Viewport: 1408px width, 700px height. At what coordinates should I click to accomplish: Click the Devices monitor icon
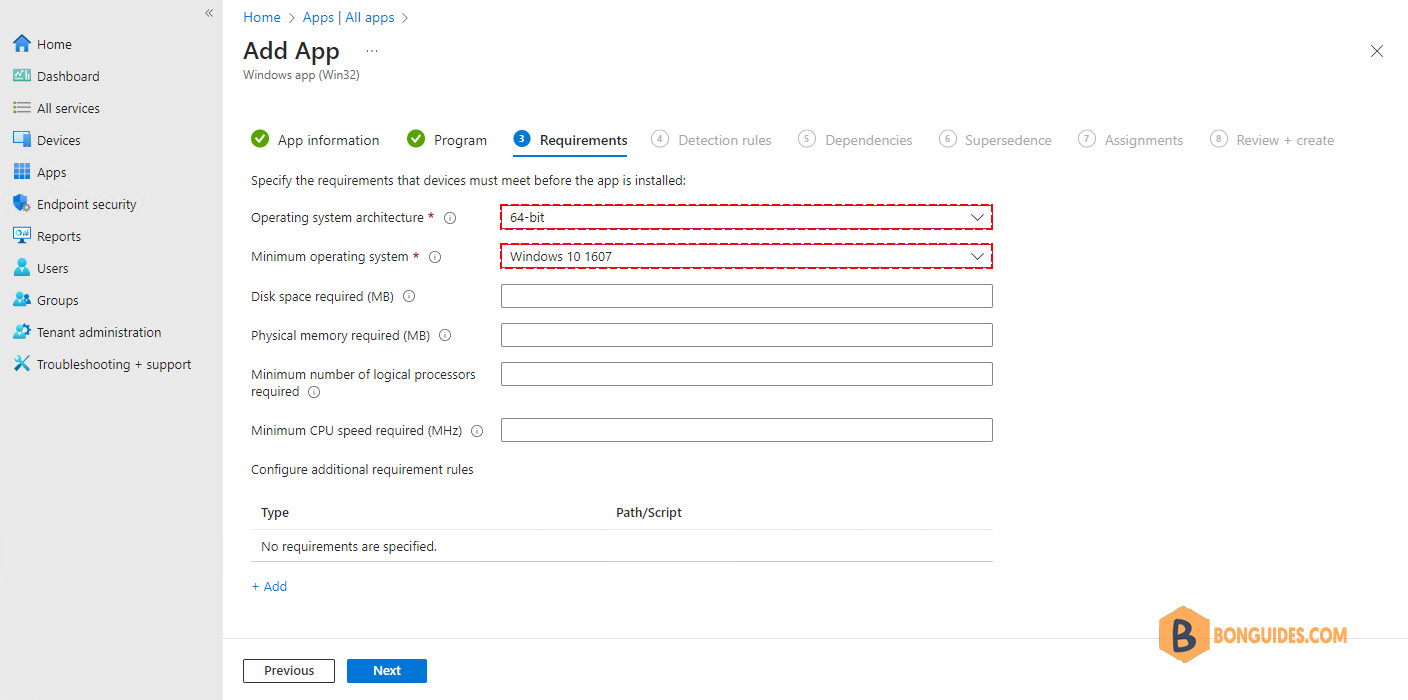click(x=22, y=140)
